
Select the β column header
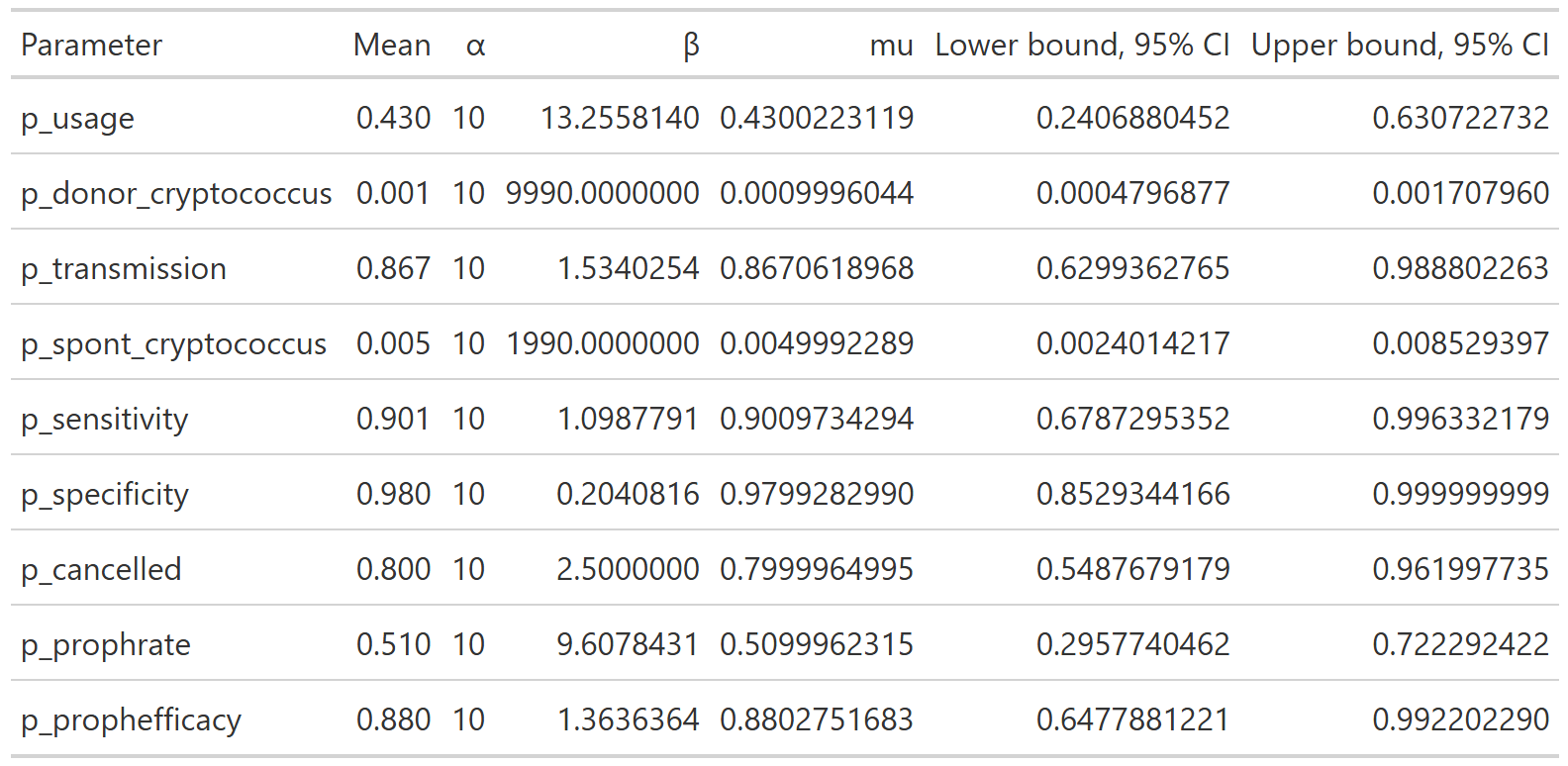691,46
